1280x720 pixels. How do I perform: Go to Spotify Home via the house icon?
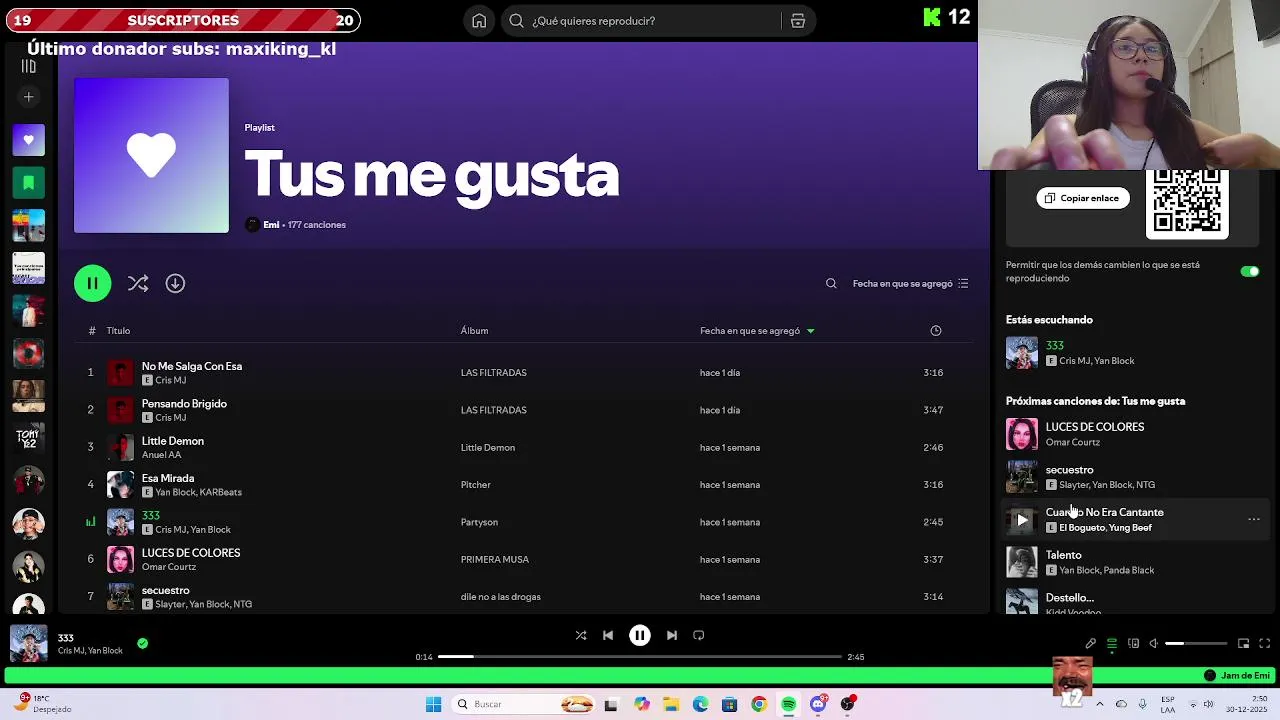tap(479, 21)
